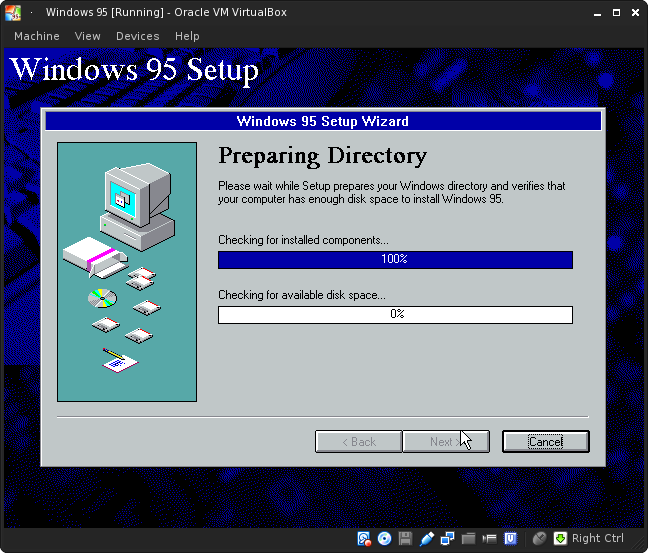Click the disk space 0% progress bar
The width and height of the screenshot is (648, 553).
(395, 315)
